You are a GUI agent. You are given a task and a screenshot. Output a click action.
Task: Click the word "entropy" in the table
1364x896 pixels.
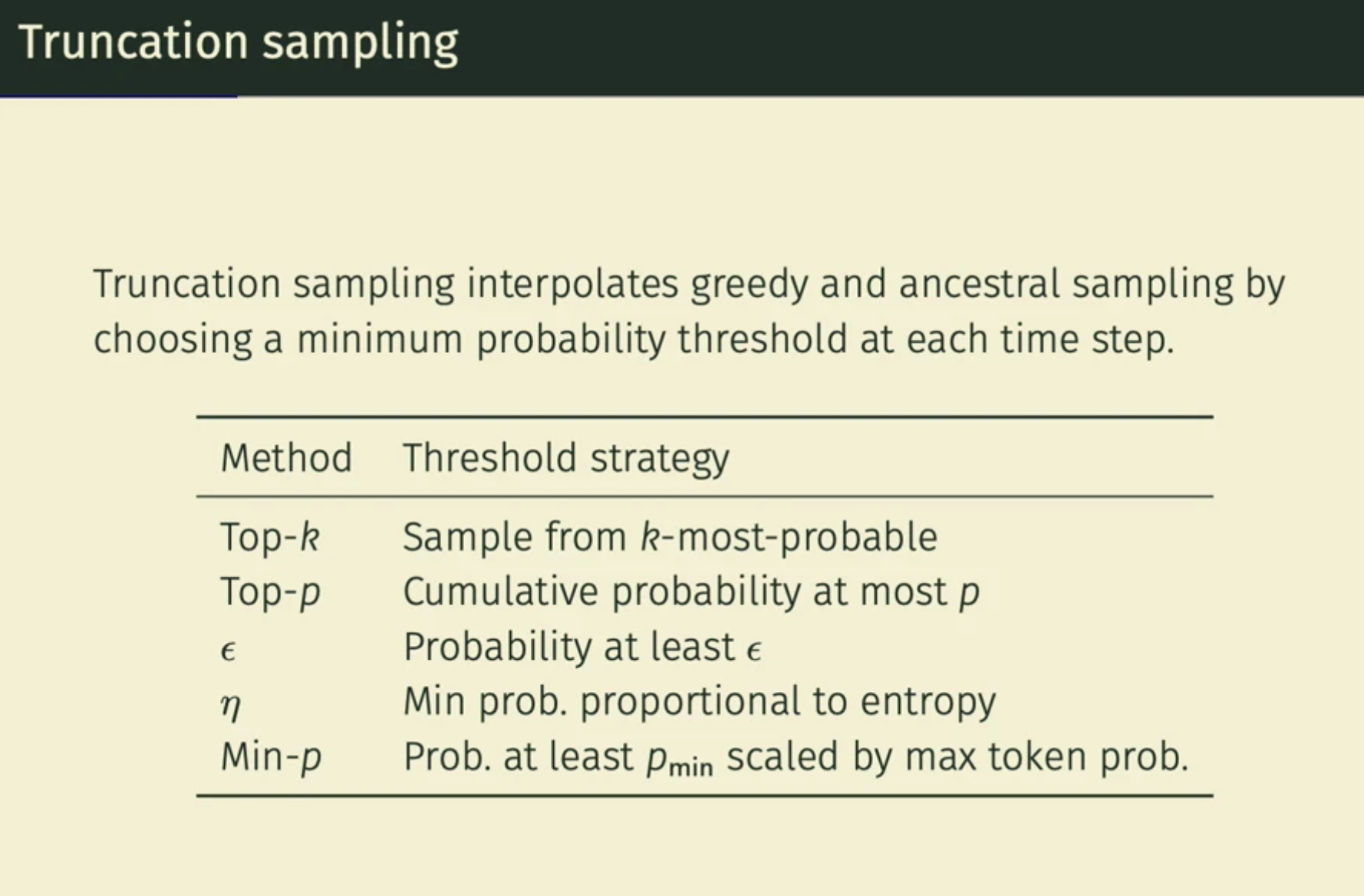(x=927, y=702)
